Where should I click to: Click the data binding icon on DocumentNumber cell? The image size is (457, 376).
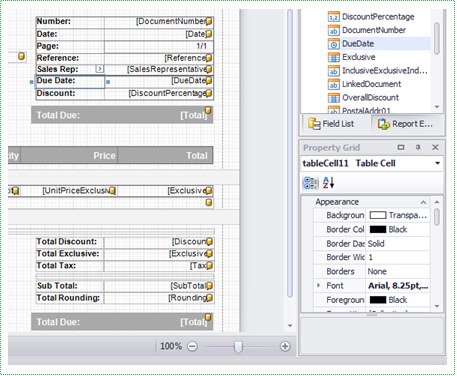tap(209, 21)
